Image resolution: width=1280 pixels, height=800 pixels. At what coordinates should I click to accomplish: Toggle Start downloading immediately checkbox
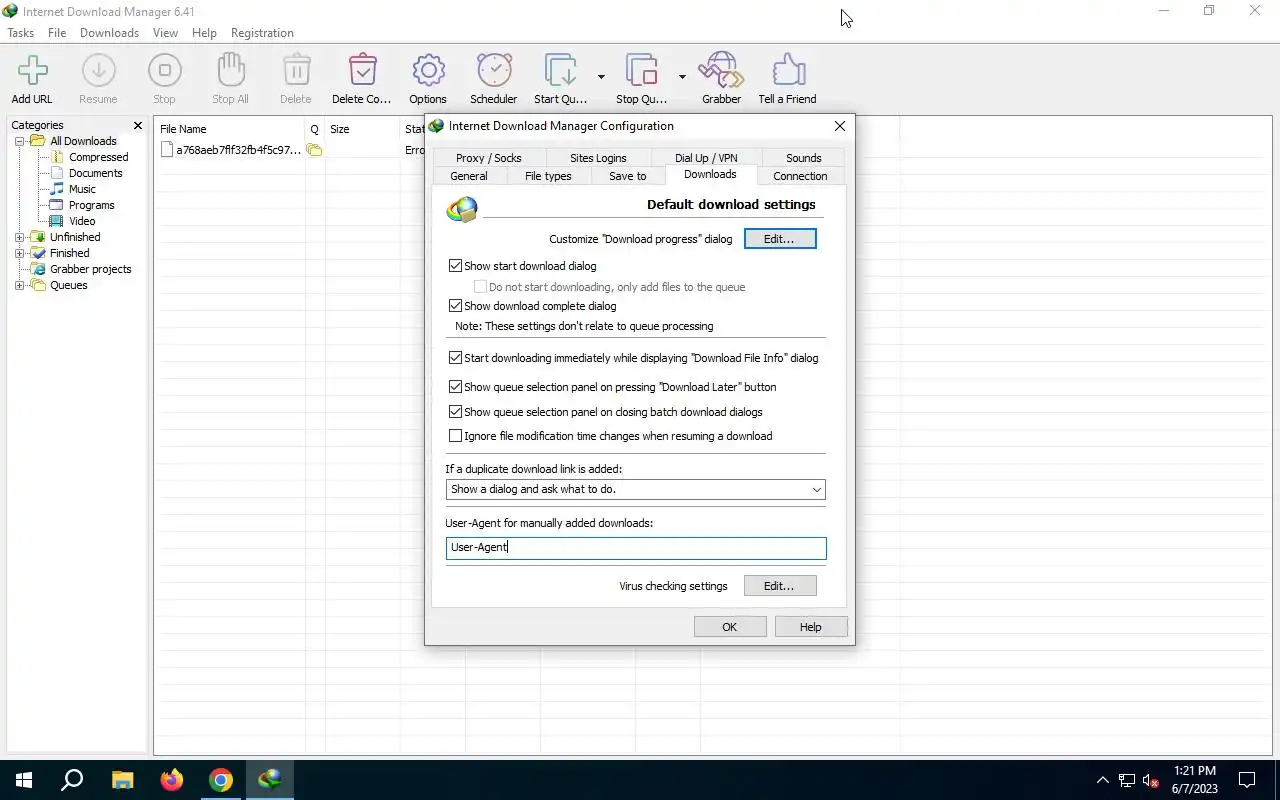coord(455,358)
